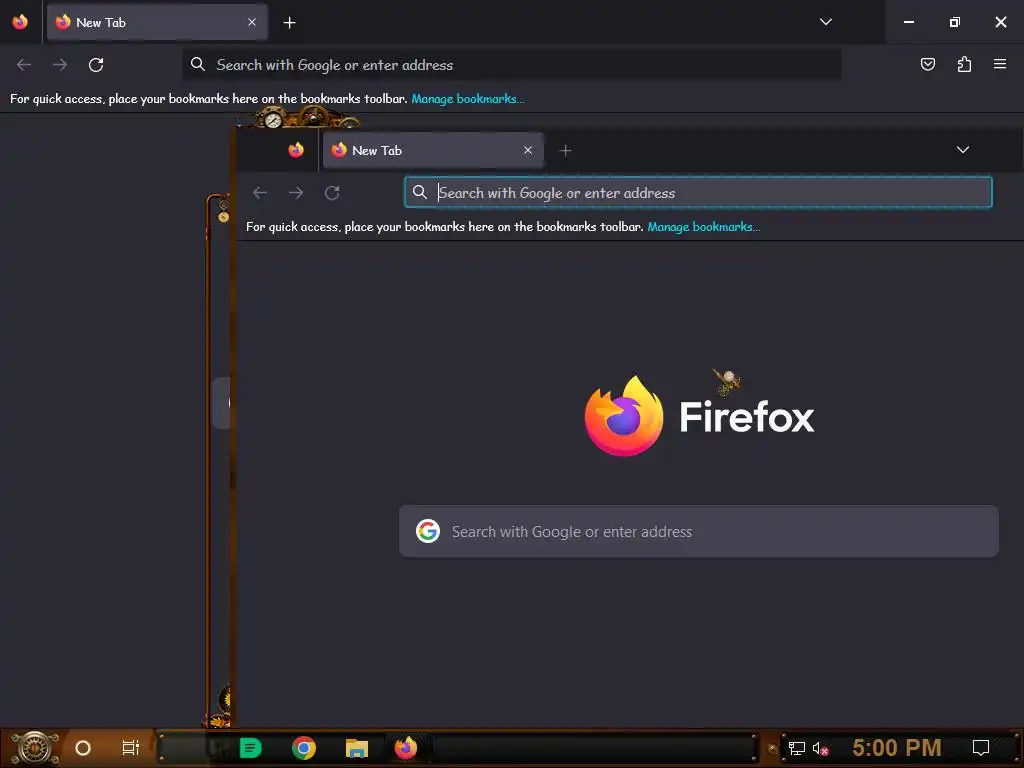Click search magnifier in back window address bar

click(198, 64)
